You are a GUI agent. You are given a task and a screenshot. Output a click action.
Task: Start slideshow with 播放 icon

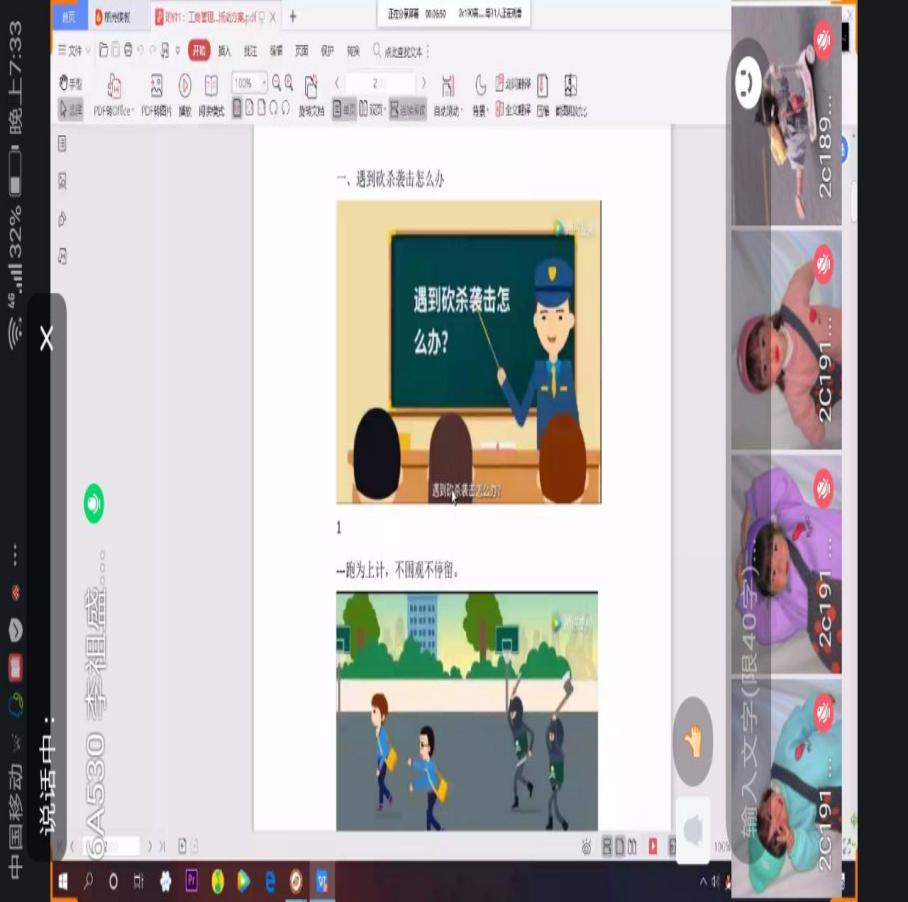point(185,87)
